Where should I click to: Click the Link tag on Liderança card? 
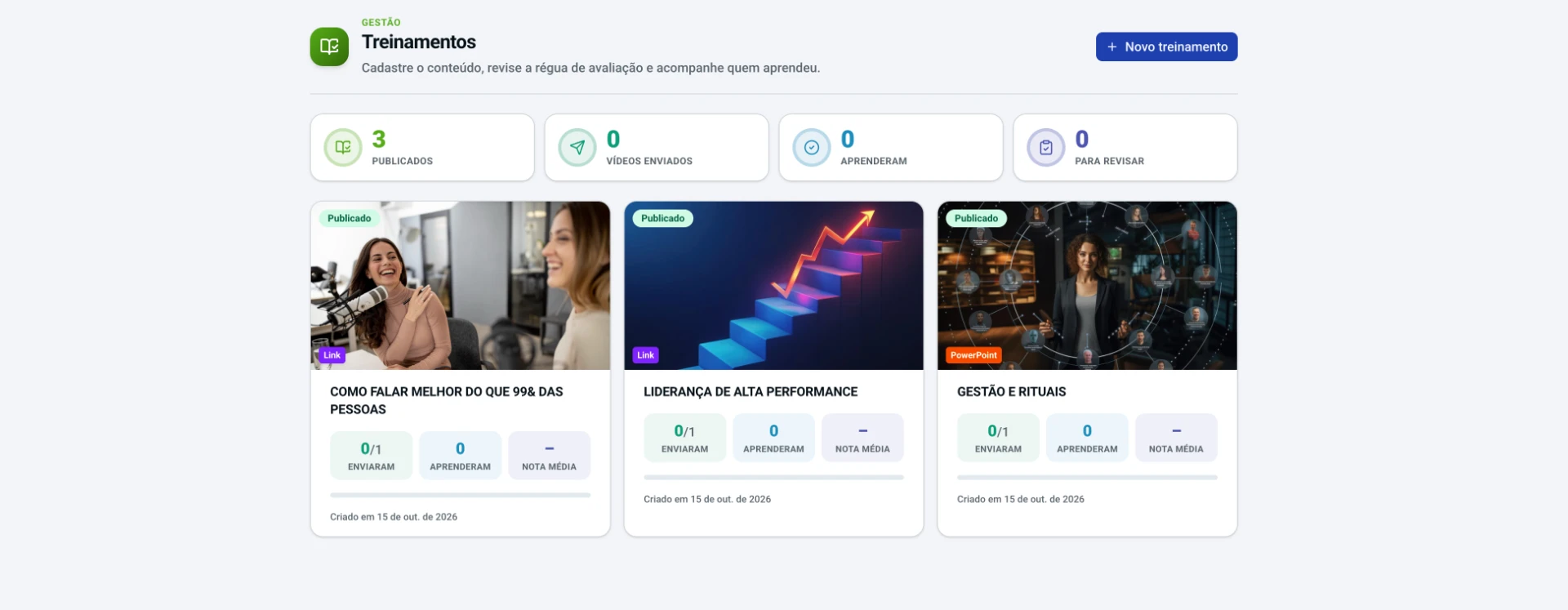645,355
